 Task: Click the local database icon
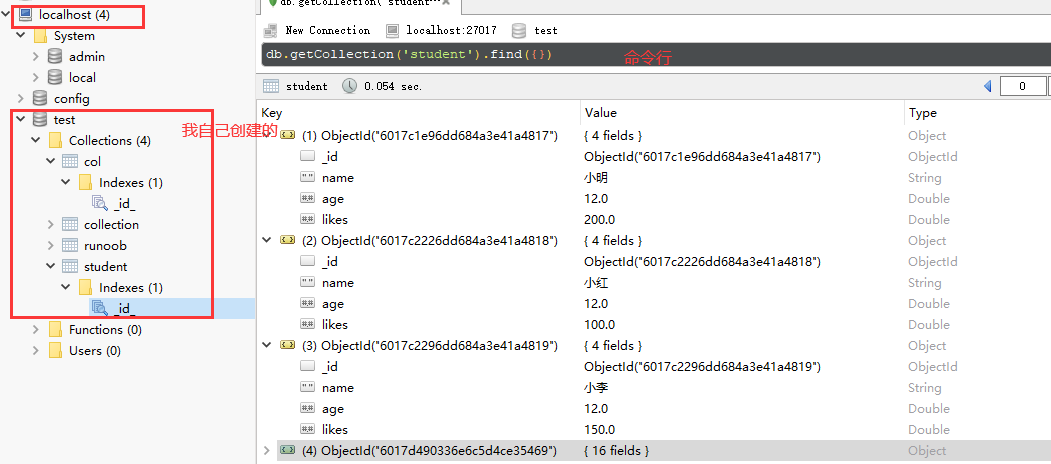pos(55,78)
